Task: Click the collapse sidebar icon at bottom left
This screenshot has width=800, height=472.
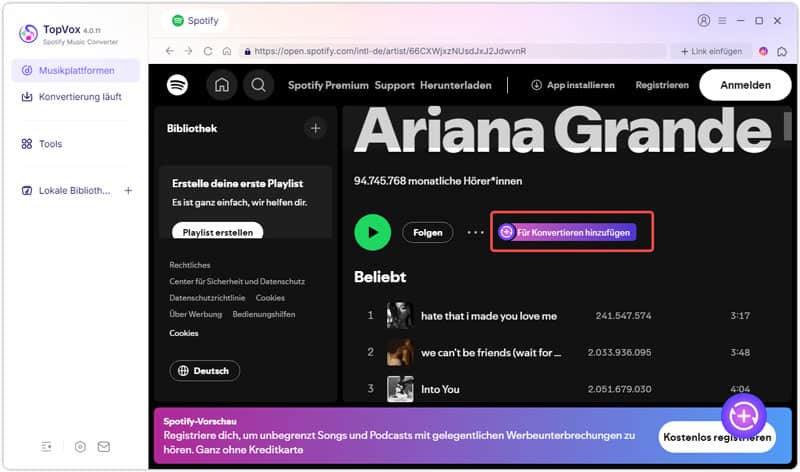Action: (x=46, y=446)
